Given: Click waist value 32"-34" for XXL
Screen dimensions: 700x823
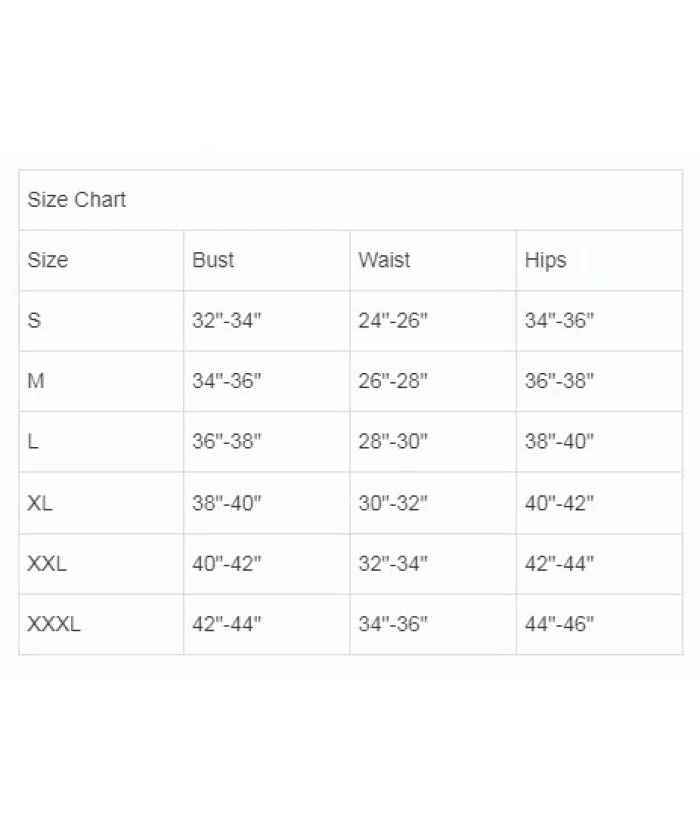Looking at the screenshot, I should (393, 563).
